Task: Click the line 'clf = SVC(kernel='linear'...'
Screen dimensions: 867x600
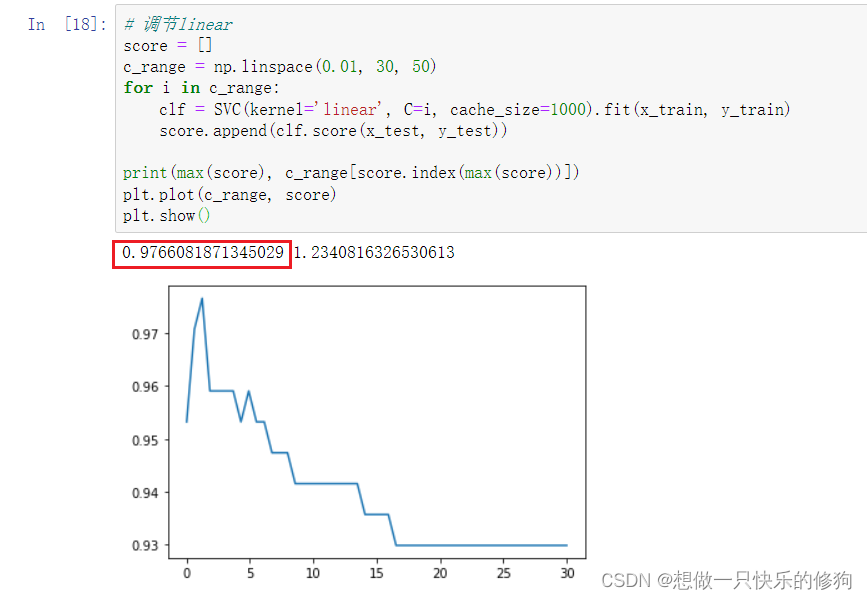Action: [x=474, y=109]
